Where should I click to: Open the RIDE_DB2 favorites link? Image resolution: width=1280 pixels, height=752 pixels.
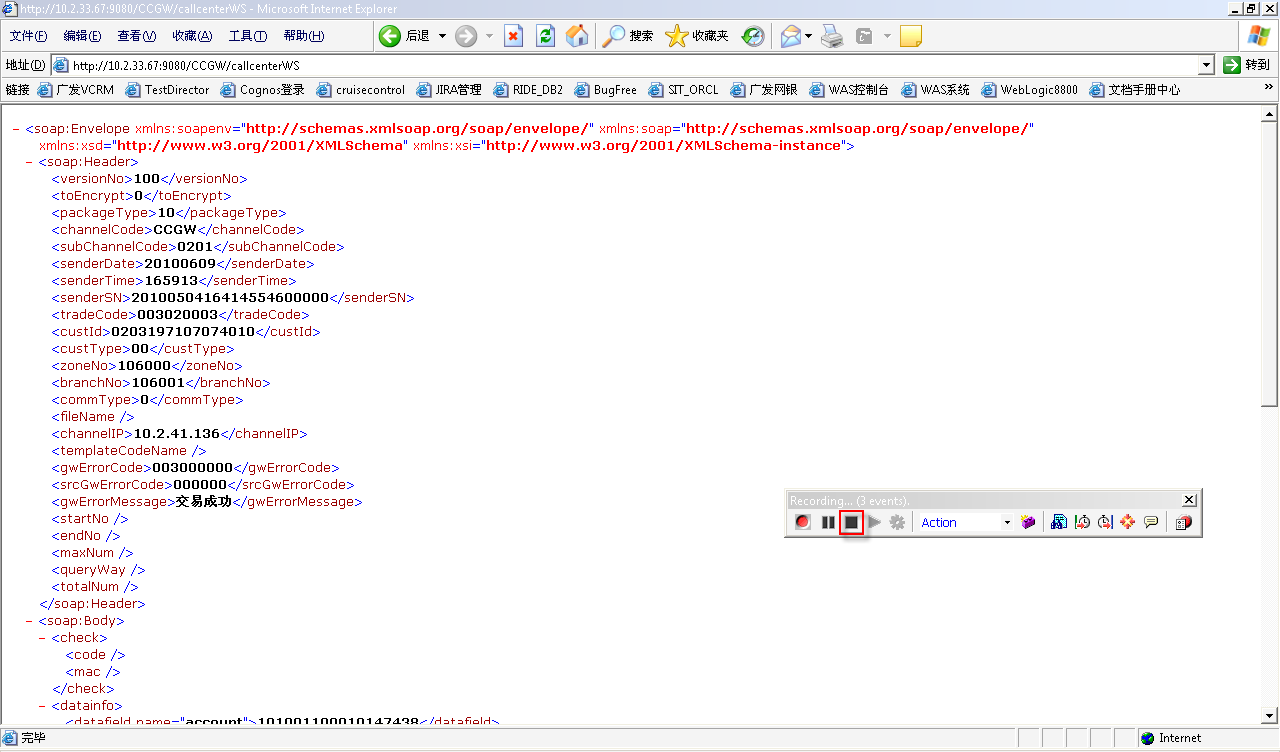coord(528,89)
